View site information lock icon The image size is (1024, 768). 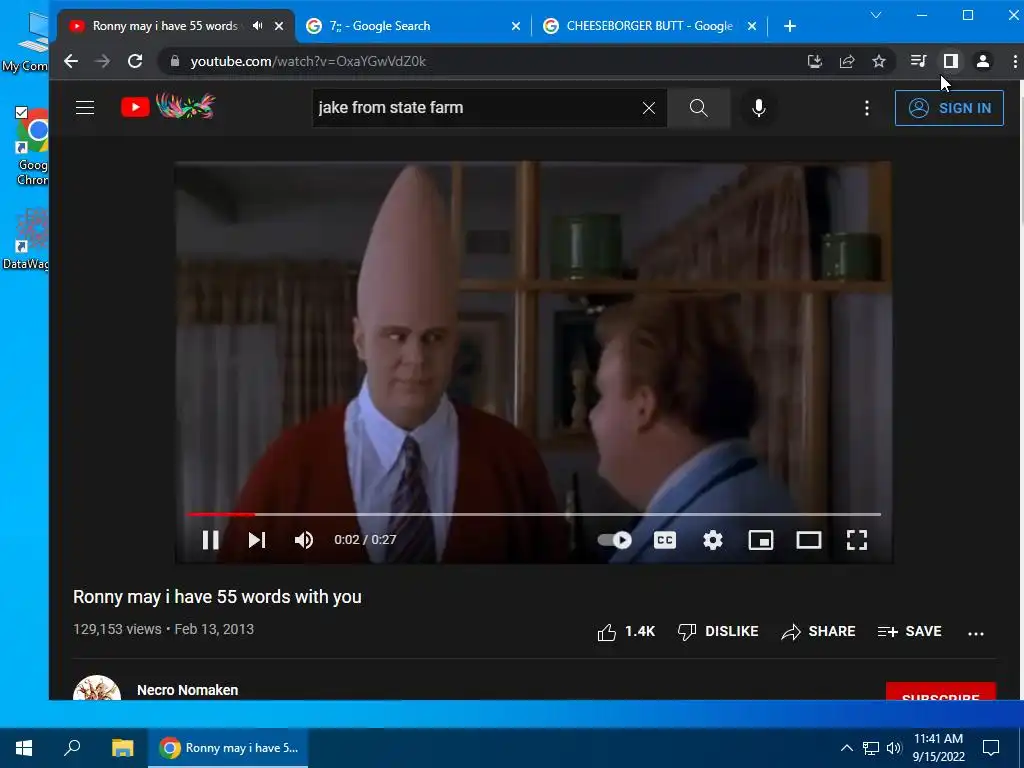[x=174, y=61]
